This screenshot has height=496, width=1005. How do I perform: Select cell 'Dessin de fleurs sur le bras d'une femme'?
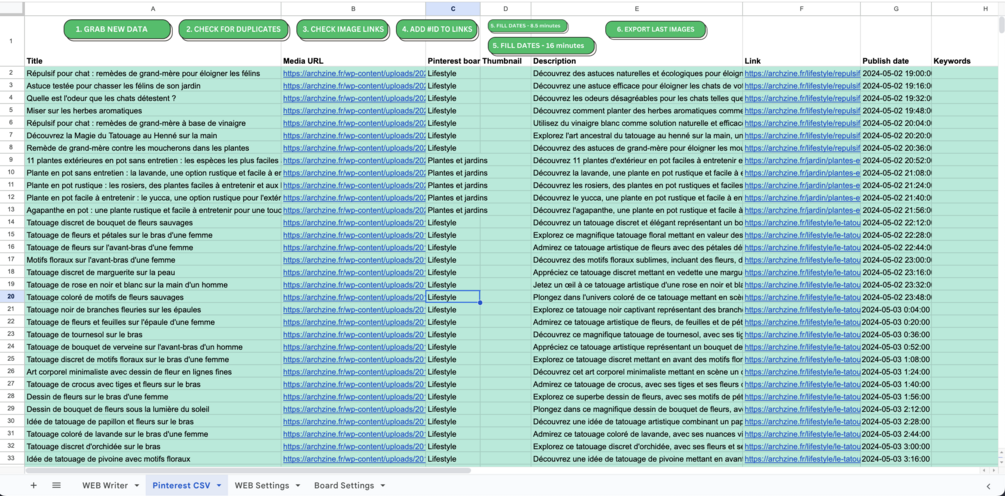pos(153,397)
